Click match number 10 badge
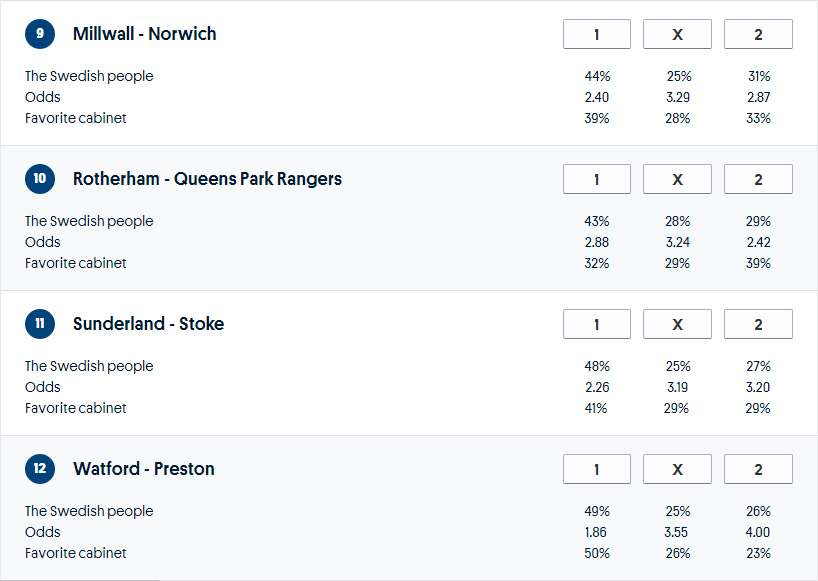818x581 pixels. click(40, 179)
